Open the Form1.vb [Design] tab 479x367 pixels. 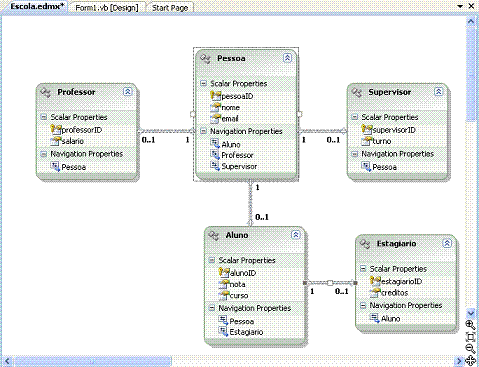(107, 8)
